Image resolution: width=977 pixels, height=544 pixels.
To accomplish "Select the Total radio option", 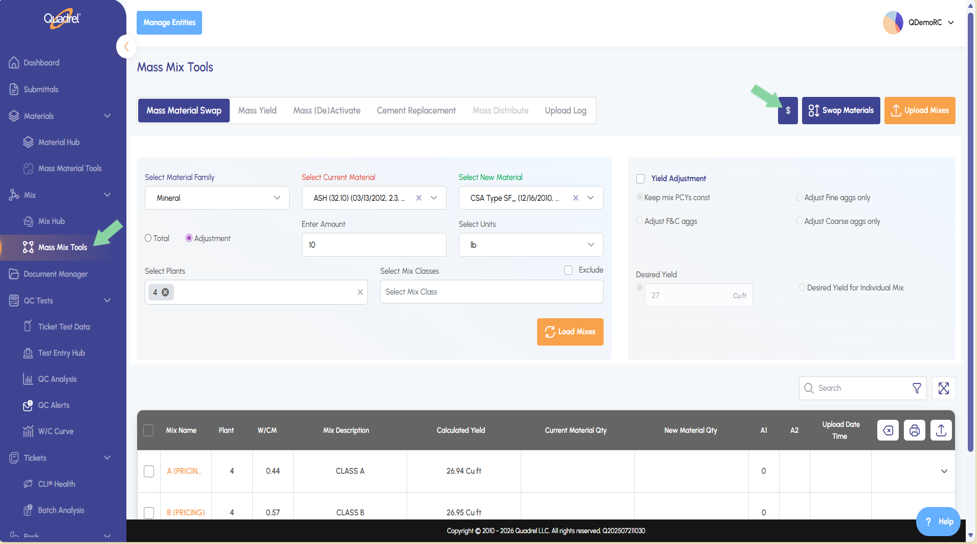I will pyautogui.click(x=148, y=238).
